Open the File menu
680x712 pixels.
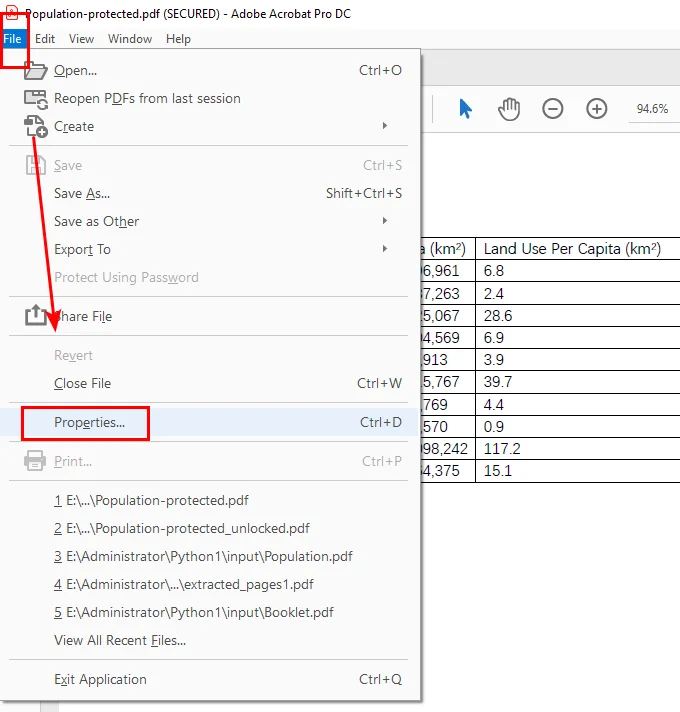click(x=12, y=39)
